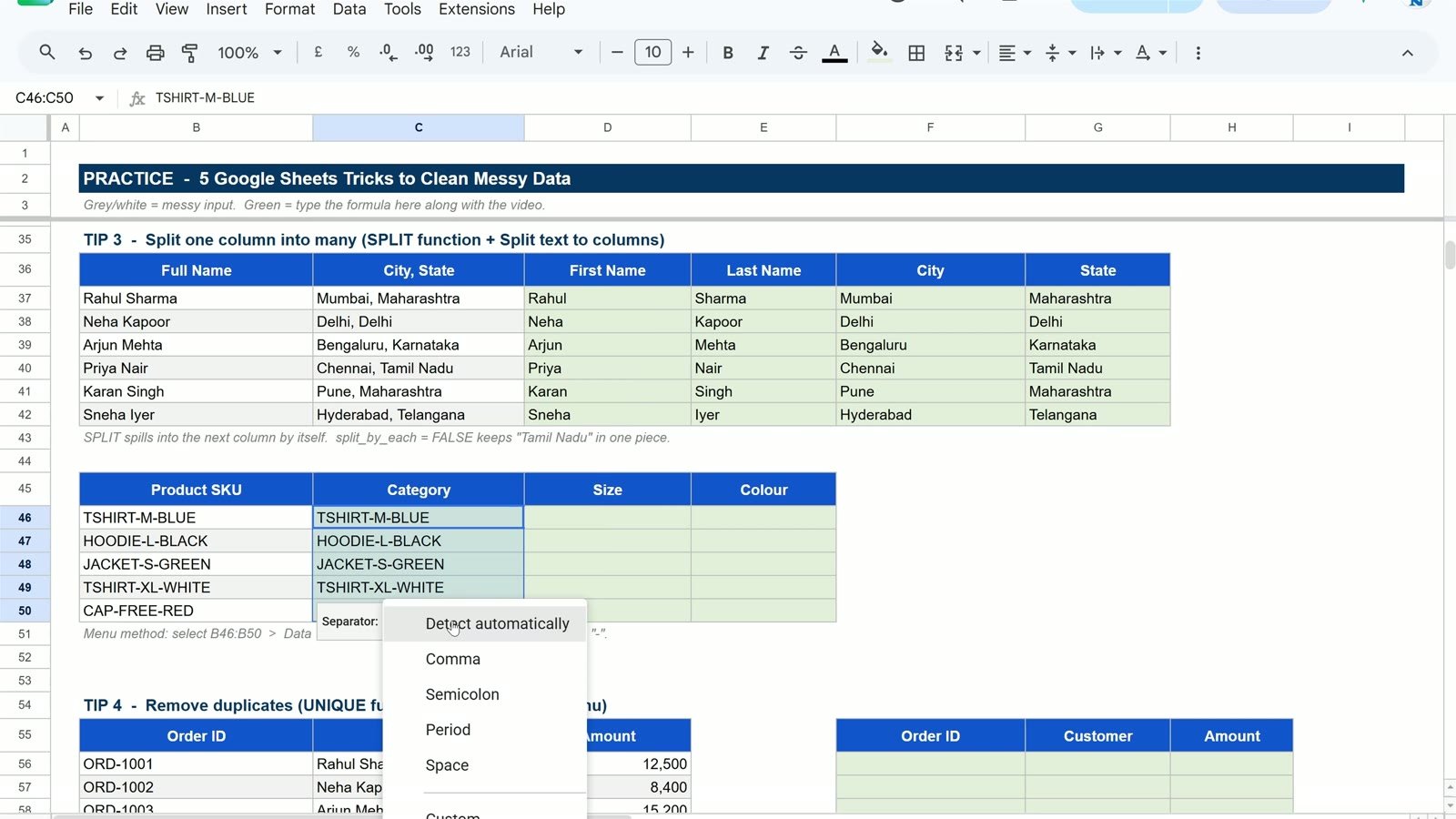Click the vertical scrollbar thumb

click(x=1450, y=254)
